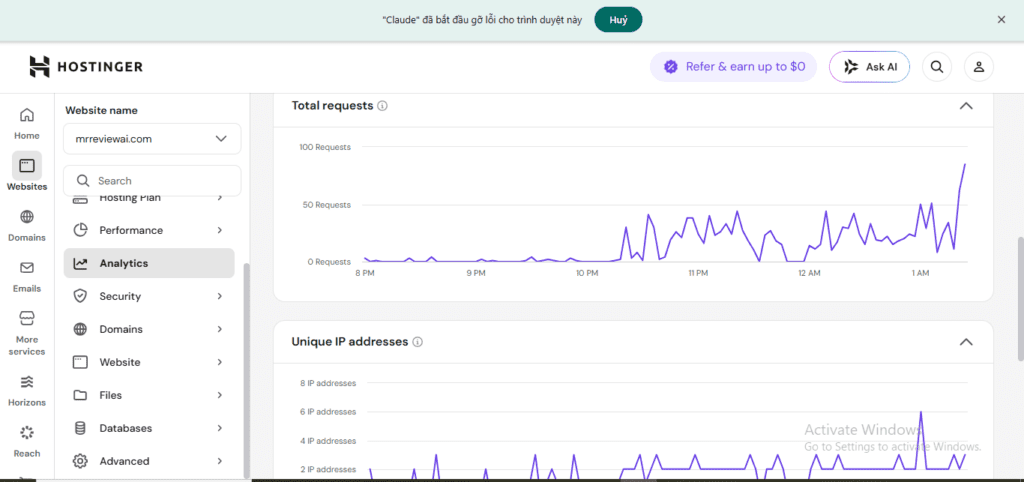Click Refer & earn up to $0
Image resolution: width=1024 pixels, height=482 pixels.
tap(733, 67)
